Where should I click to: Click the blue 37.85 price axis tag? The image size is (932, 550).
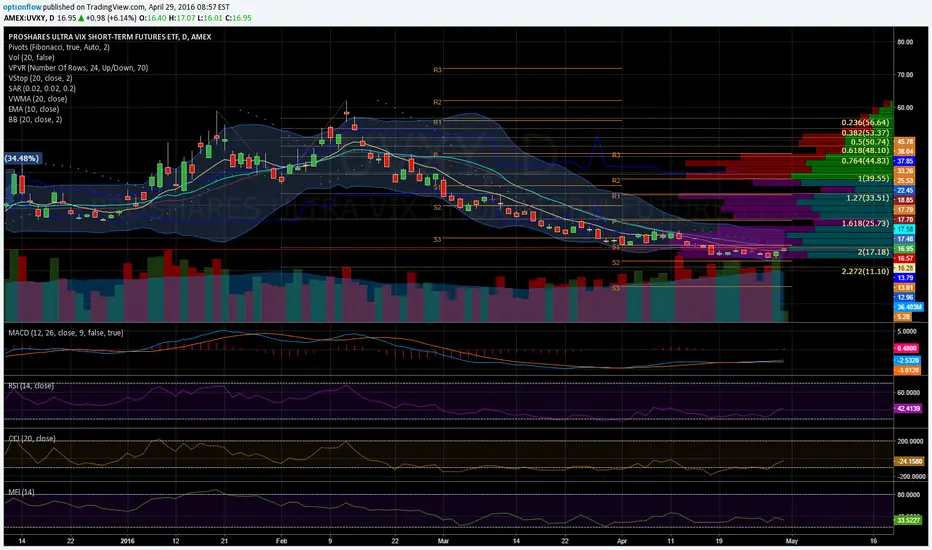tap(905, 161)
